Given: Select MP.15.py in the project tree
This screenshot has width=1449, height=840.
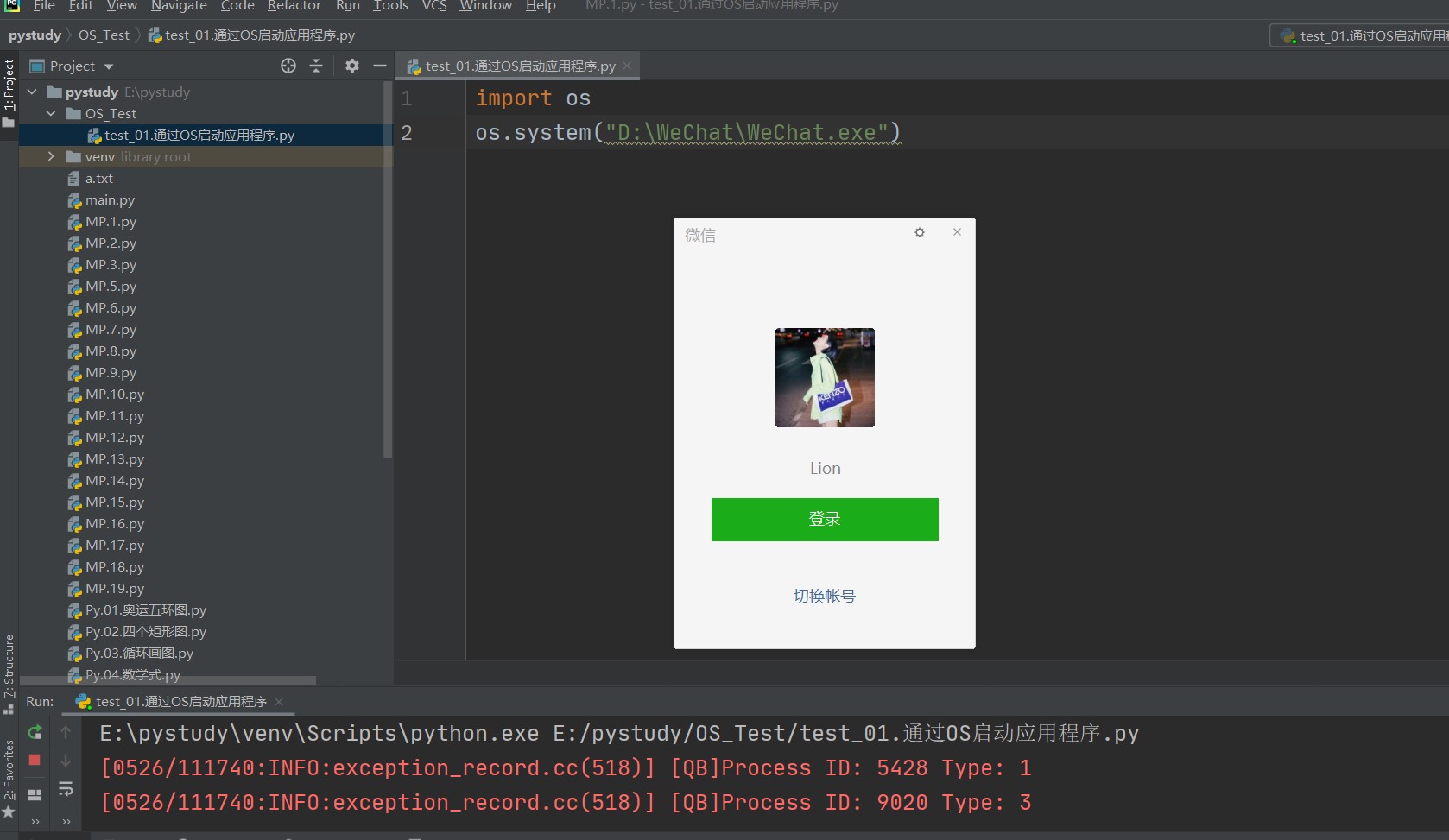Looking at the screenshot, I should [114, 502].
